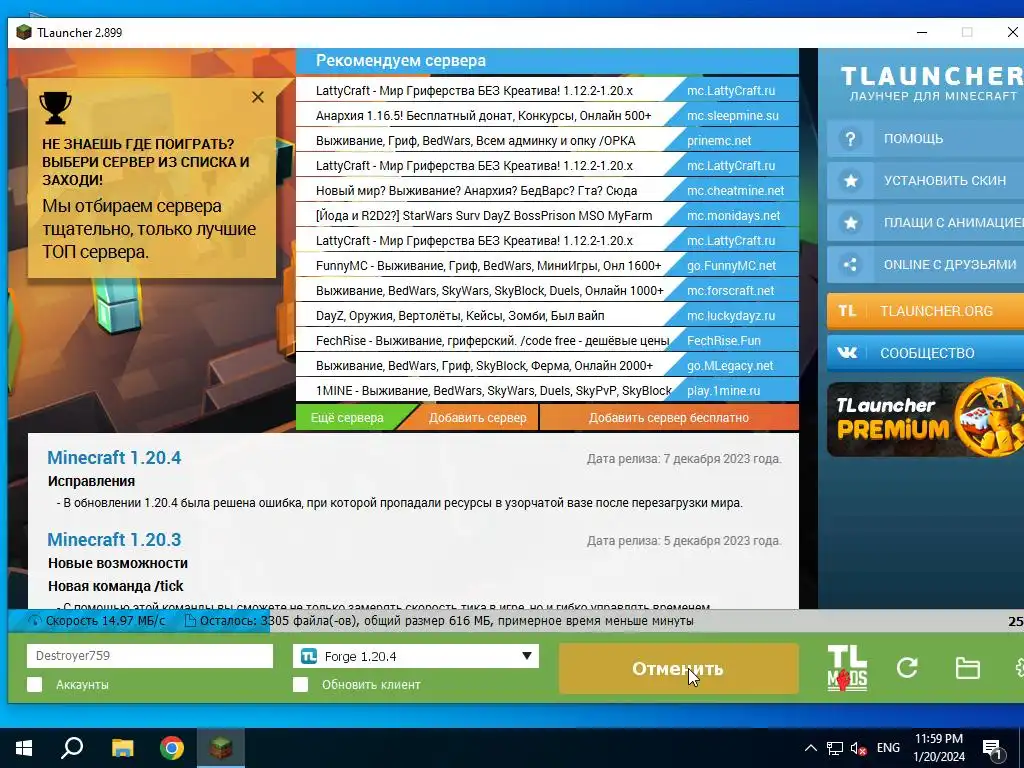
Task: Select prinemc.net server address
Action: tap(719, 140)
